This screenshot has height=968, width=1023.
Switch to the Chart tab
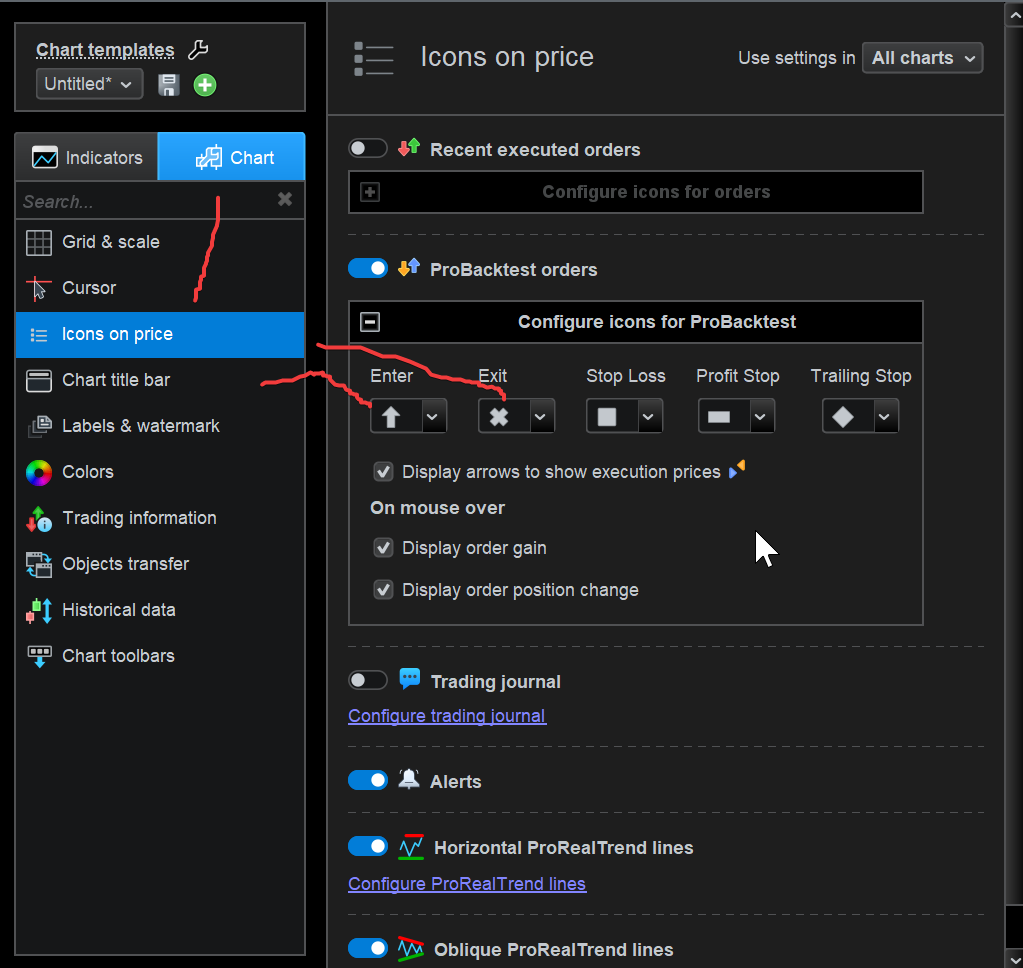(232, 157)
